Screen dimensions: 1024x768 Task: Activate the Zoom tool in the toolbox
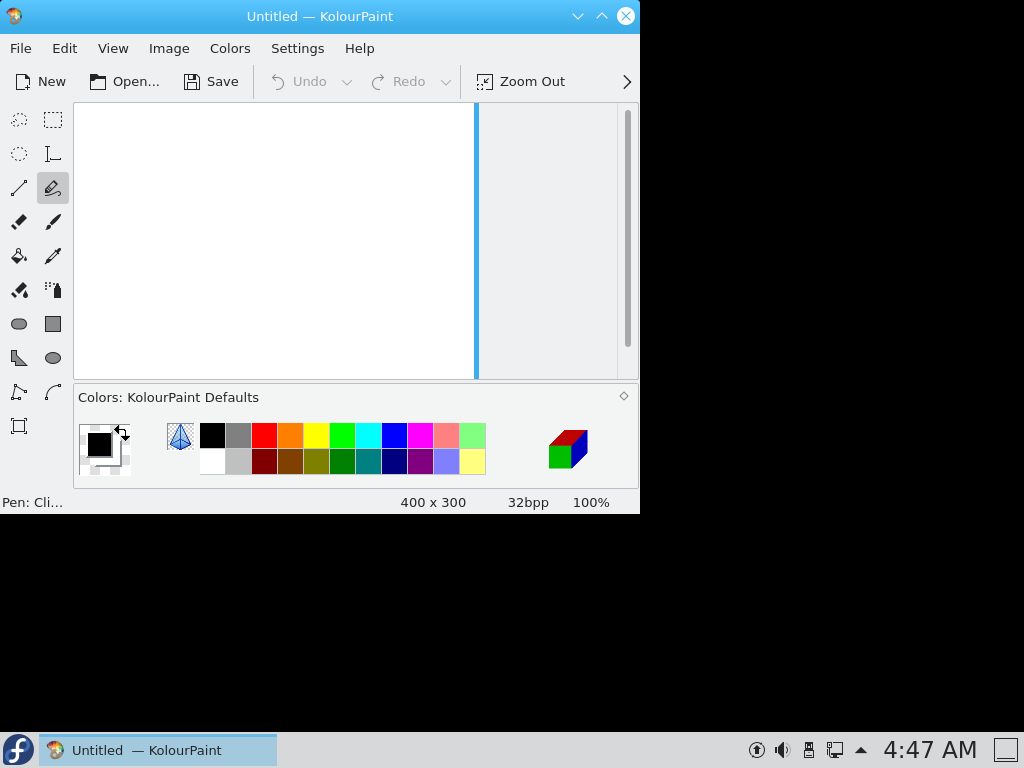[19, 426]
